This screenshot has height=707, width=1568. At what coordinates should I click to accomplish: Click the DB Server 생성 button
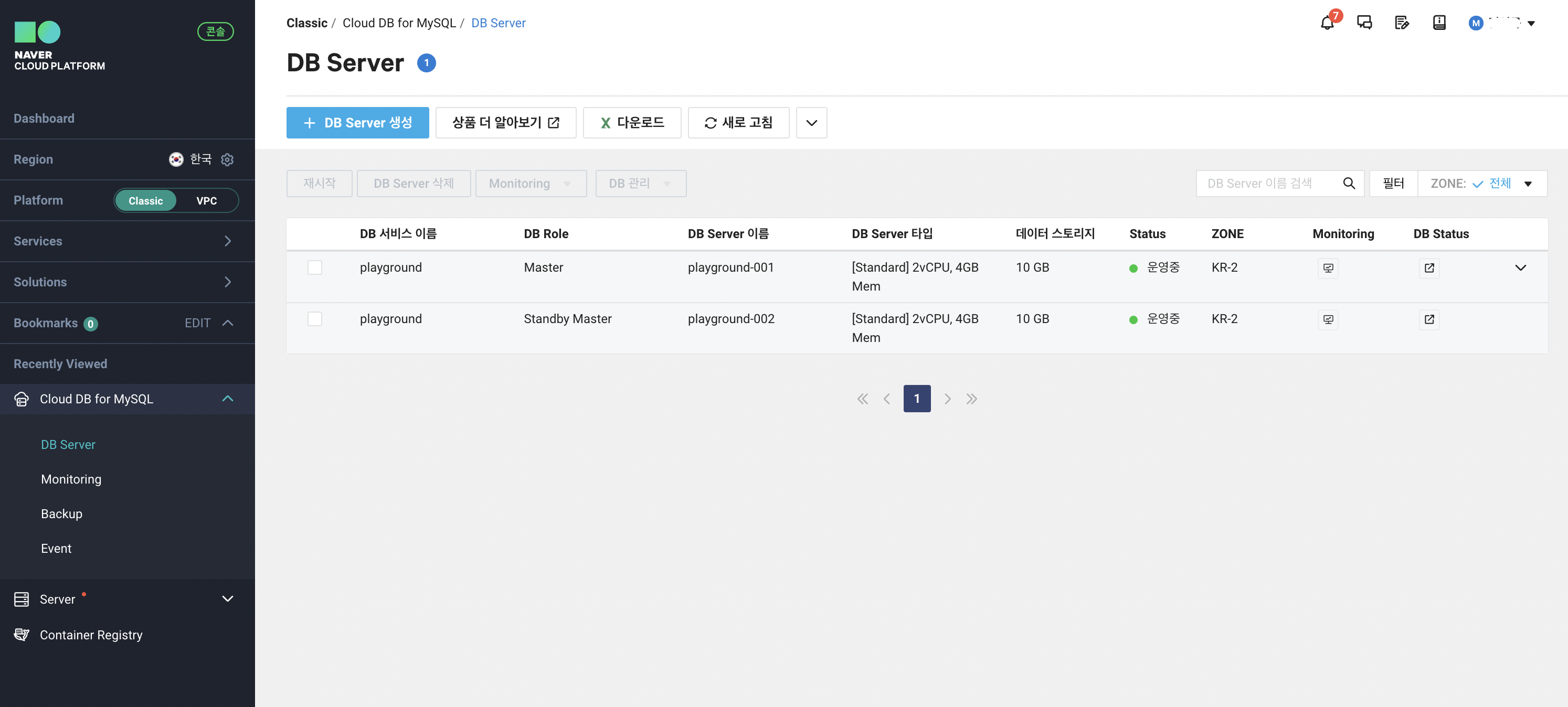point(357,123)
